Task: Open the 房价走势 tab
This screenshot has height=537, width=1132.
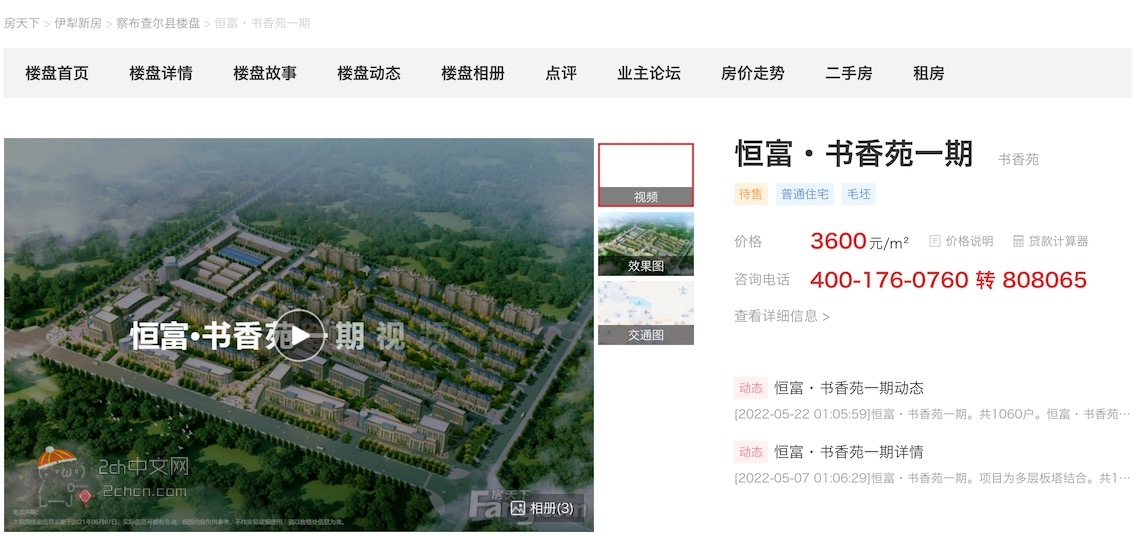Action: click(753, 73)
